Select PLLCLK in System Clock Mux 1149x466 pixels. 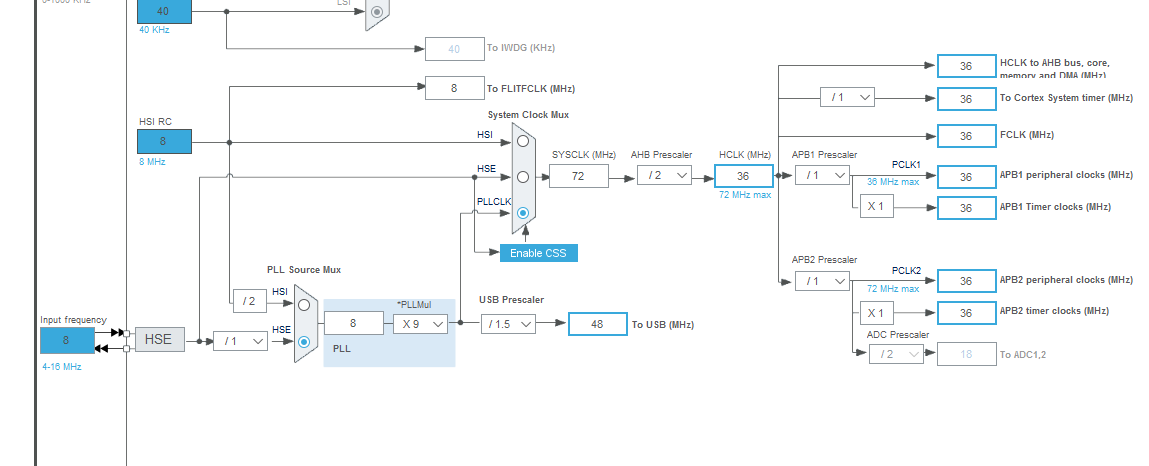(522, 212)
